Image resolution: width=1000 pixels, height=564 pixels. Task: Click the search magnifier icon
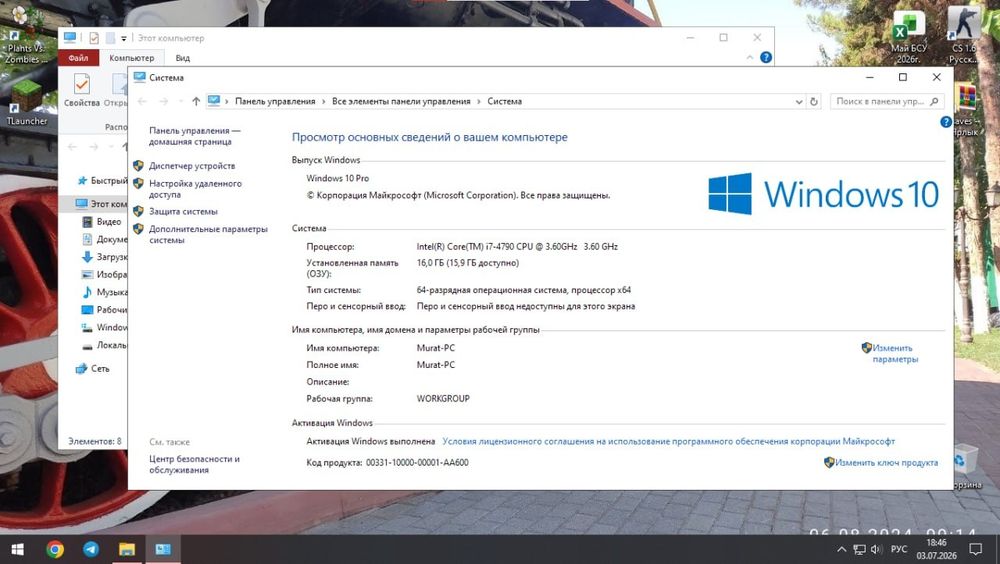934,101
